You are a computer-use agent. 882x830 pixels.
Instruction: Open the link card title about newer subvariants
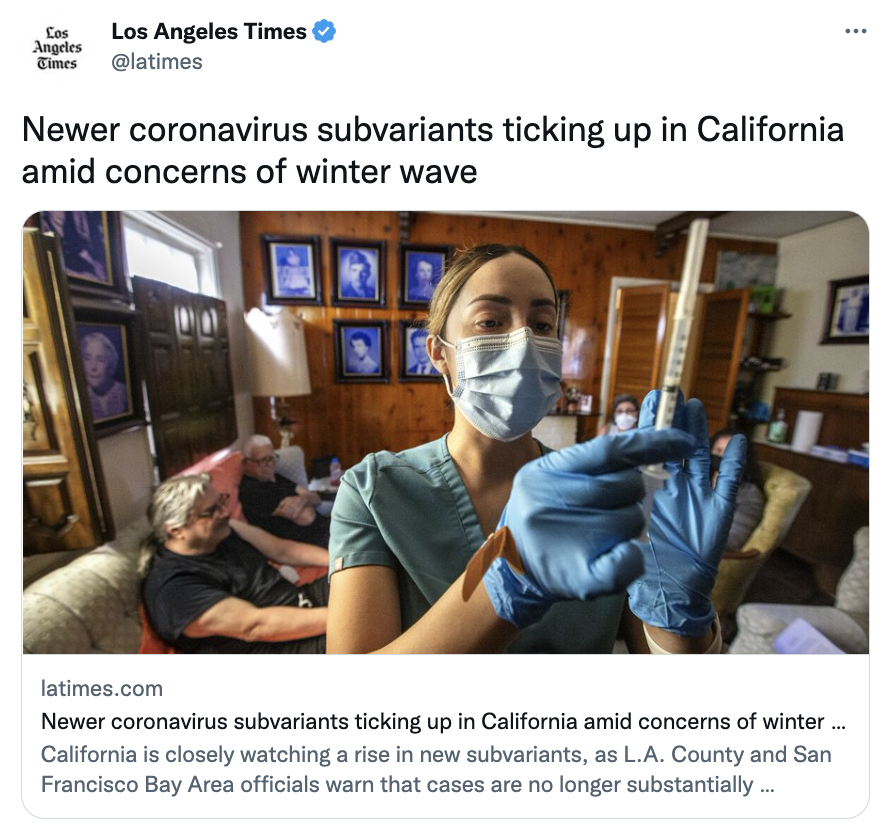pos(443,721)
